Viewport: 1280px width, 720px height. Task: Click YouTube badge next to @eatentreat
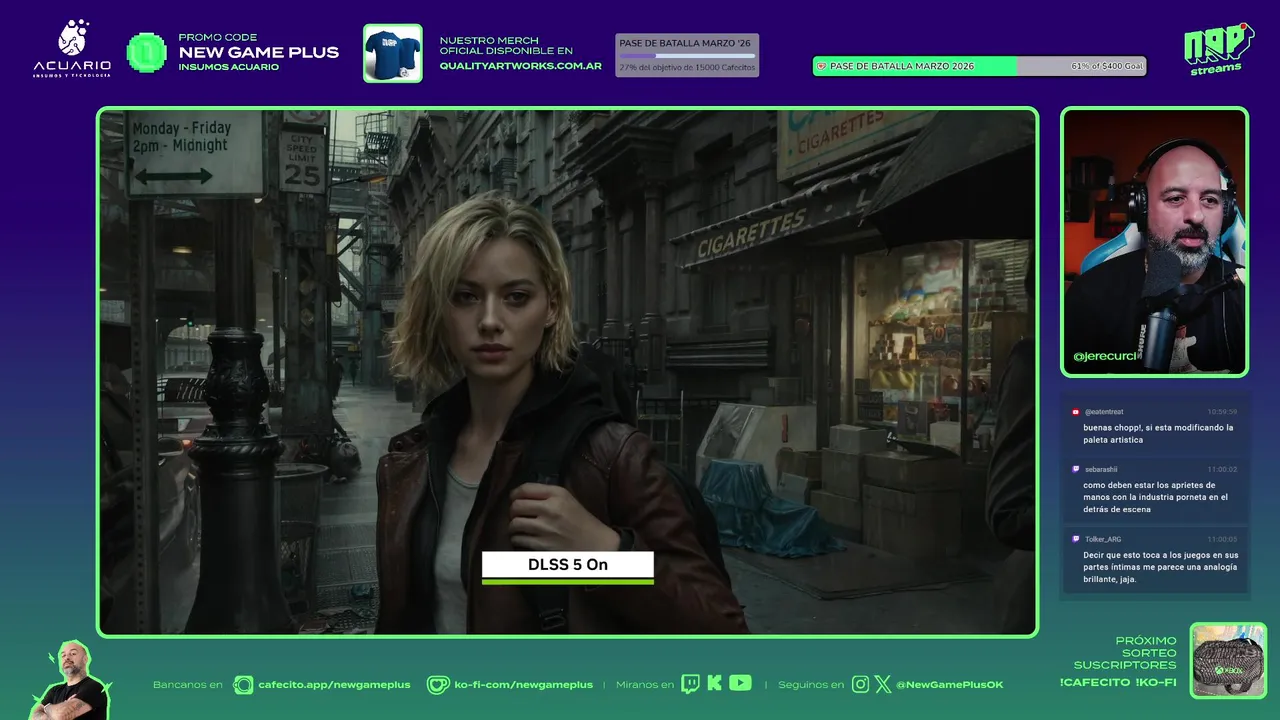tap(1076, 412)
